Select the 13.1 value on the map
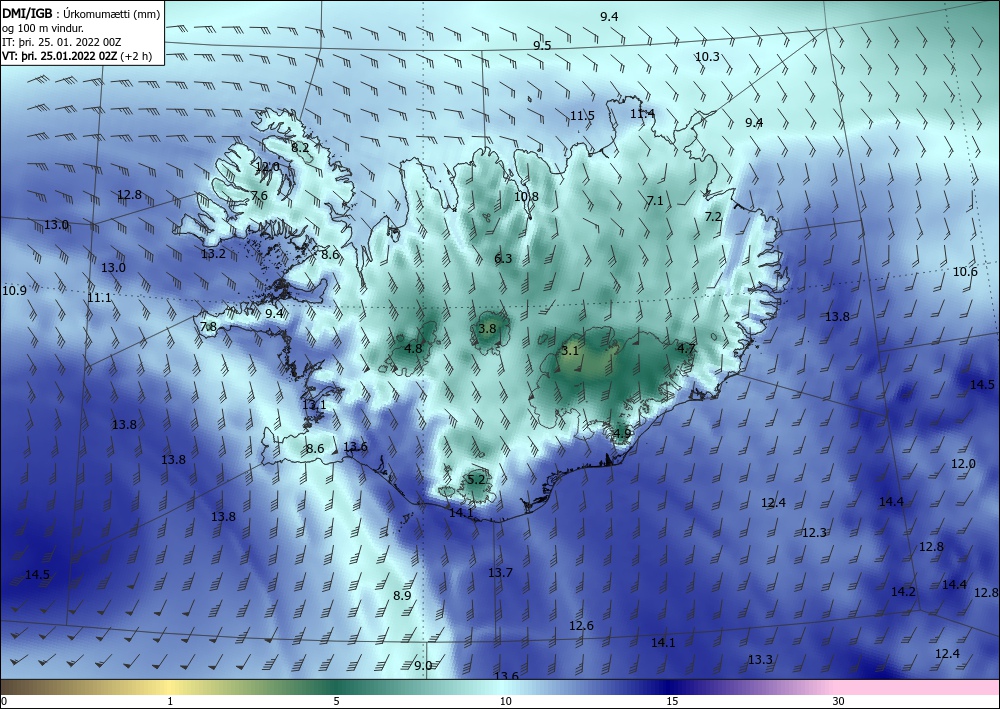The image size is (1000, 709). pos(314,405)
